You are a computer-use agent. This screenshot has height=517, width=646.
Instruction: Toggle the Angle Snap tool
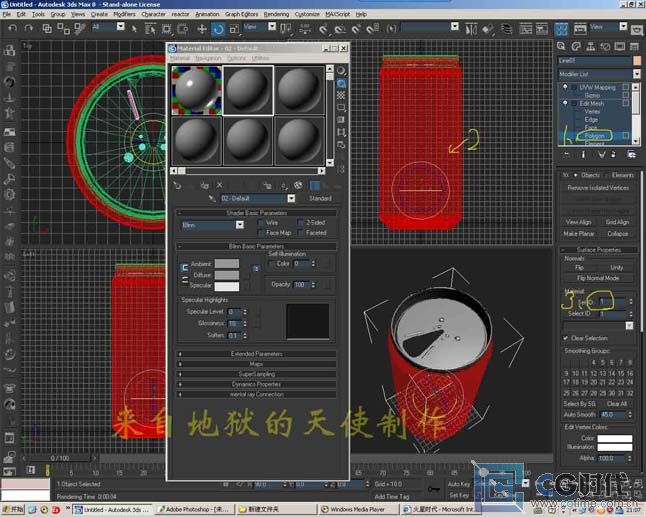[339, 29]
